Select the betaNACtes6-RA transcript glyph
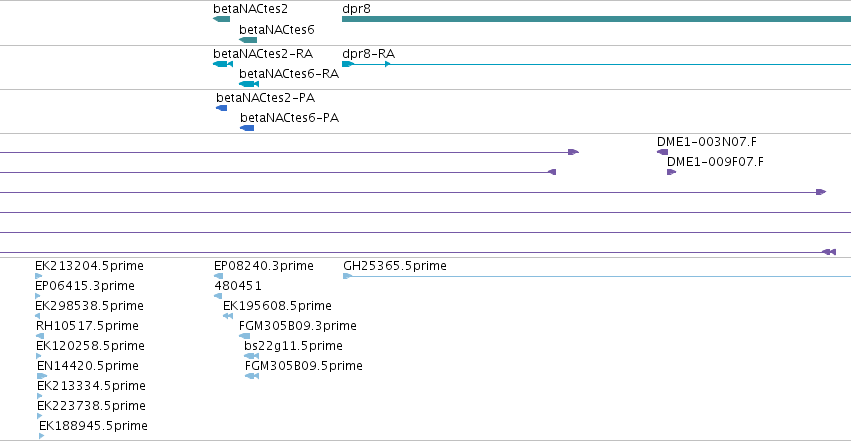 pyautogui.click(x=249, y=84)
